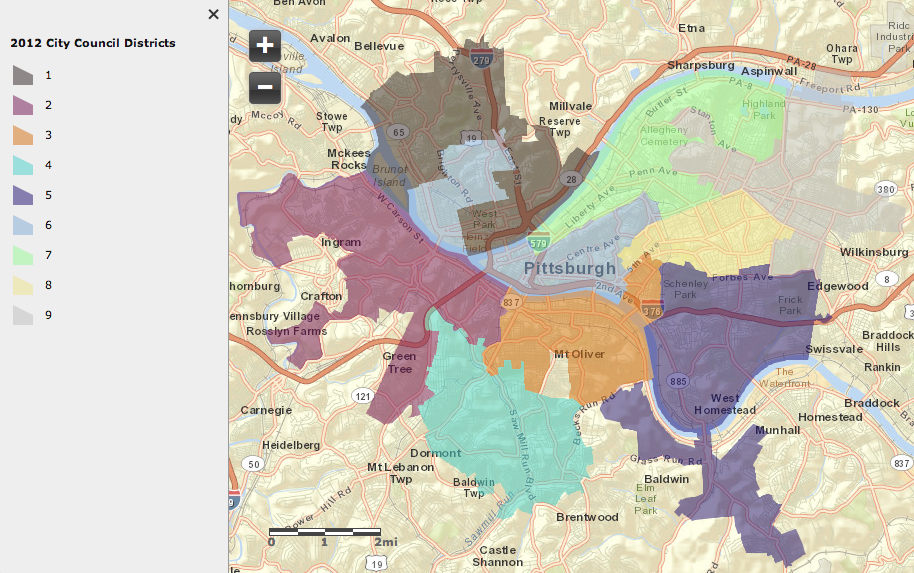Click the Baldwin label
The width and height of the screenshot is (914, 573).
(x=666, y=479)
